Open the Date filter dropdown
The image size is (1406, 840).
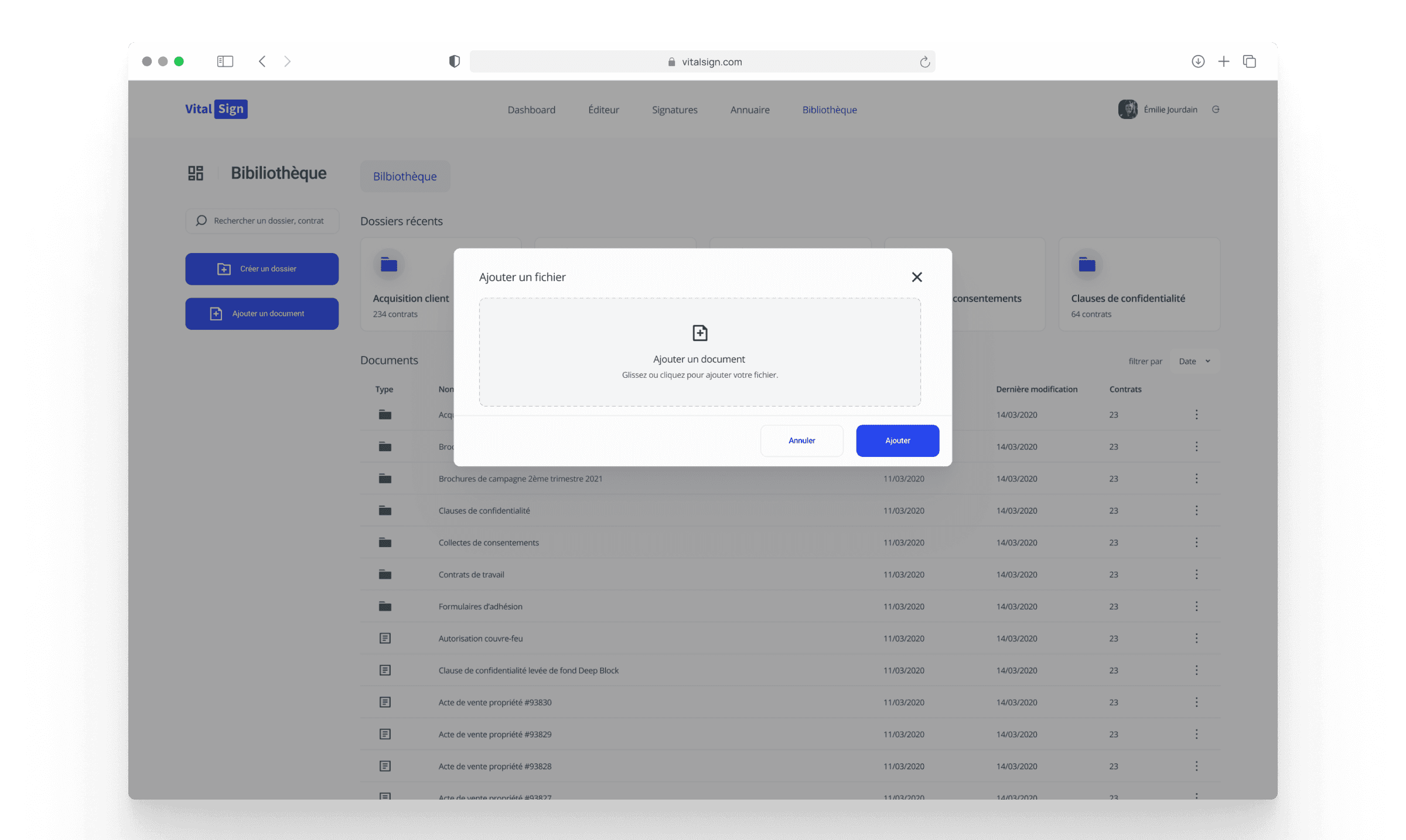point(1194,361)
